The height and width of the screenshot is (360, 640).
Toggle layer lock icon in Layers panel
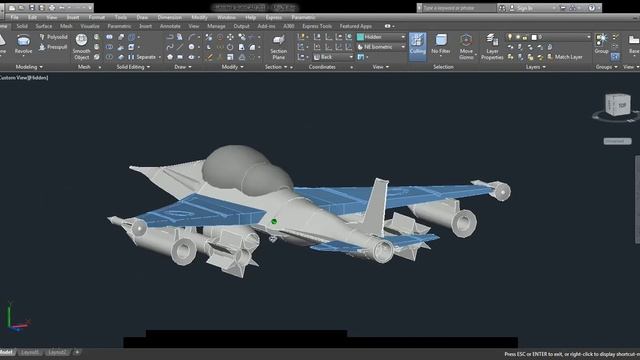tap(525, 37)
